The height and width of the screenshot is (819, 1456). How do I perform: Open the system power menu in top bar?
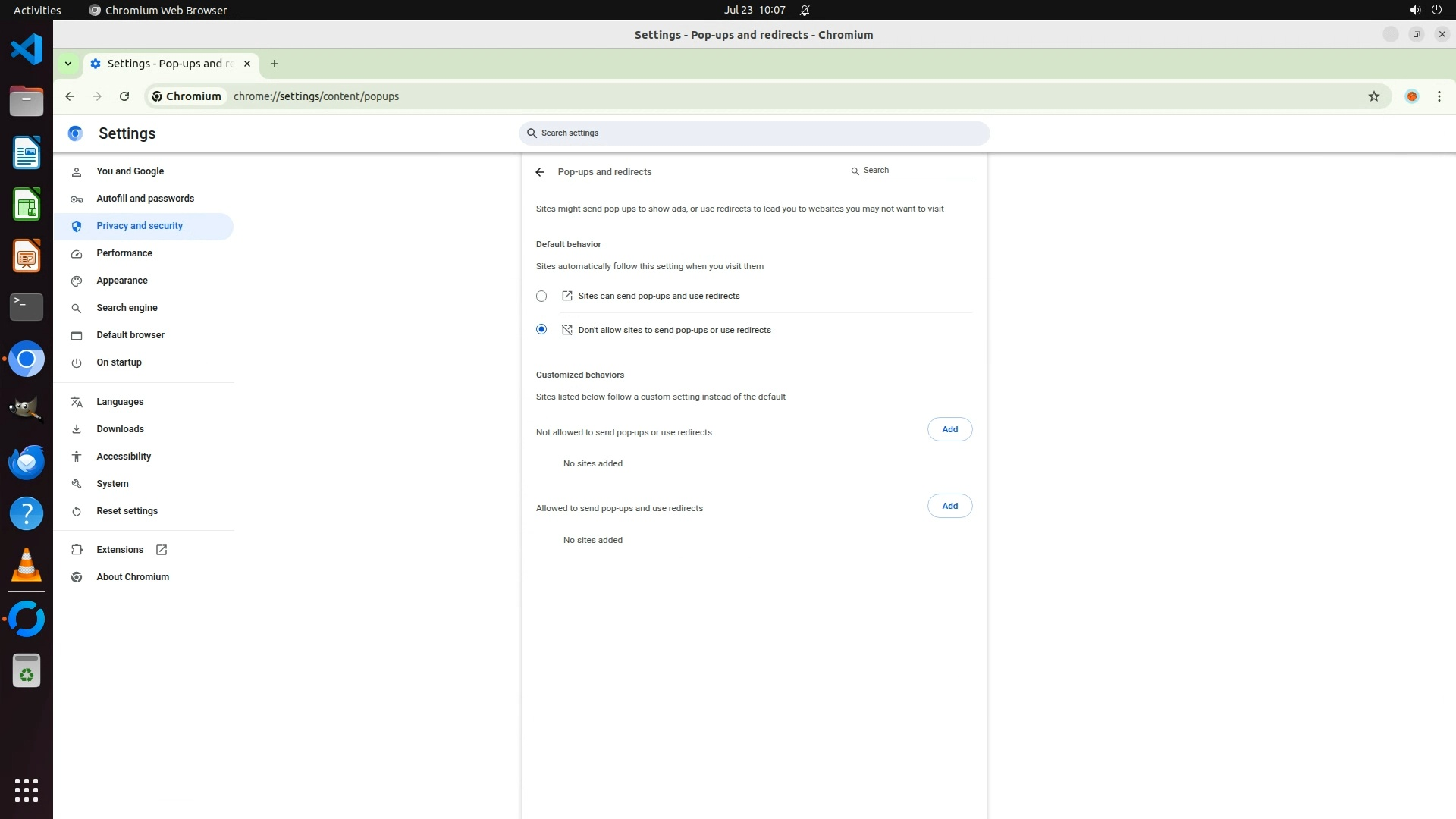(1436, 10)
